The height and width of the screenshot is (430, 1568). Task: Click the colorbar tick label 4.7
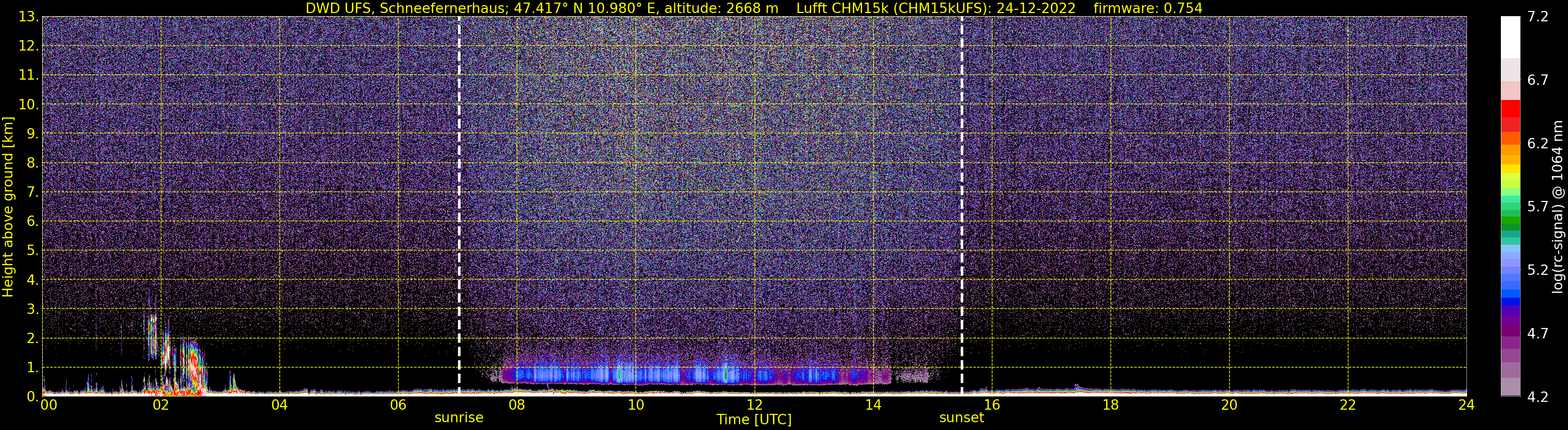pos(1538,334)
